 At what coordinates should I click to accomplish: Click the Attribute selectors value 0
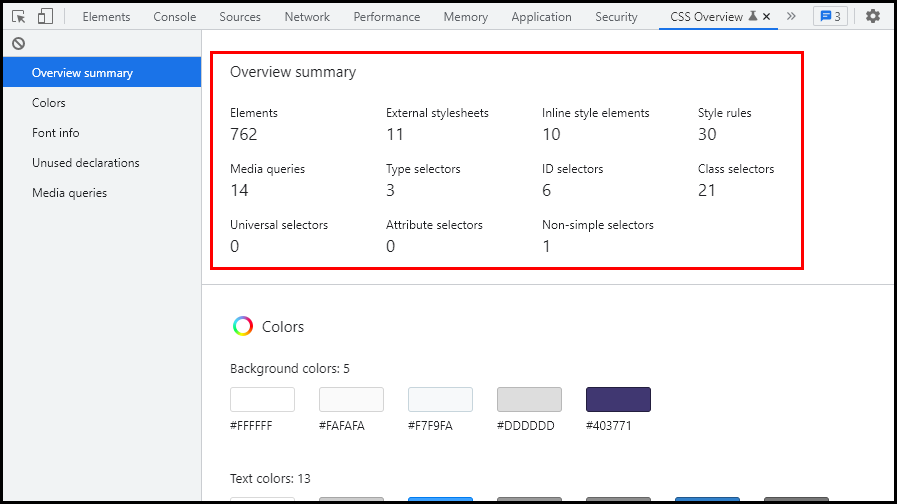click(390, 247)
